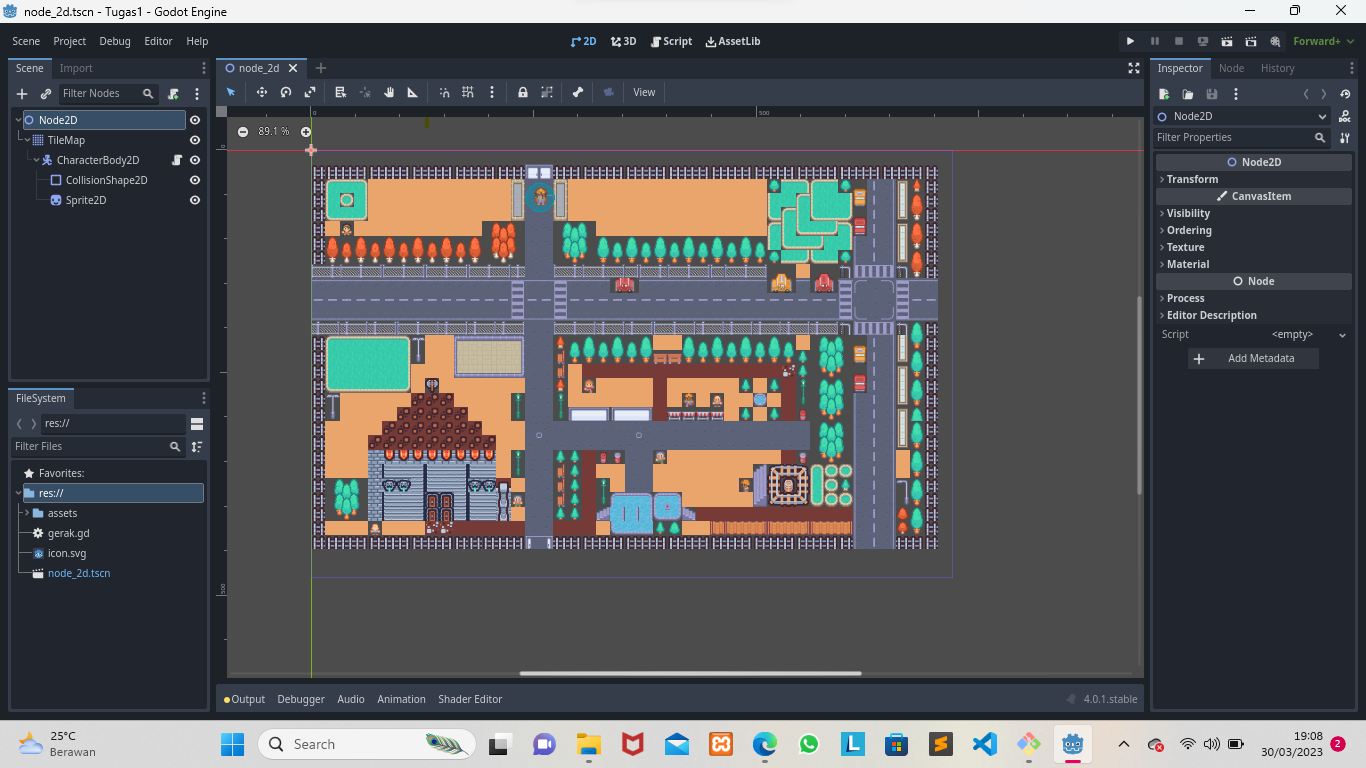Viewport: 1366px width, 768px height.
Task: Toggle visibility of Sprite2D
Action: [x=195, y=200]
